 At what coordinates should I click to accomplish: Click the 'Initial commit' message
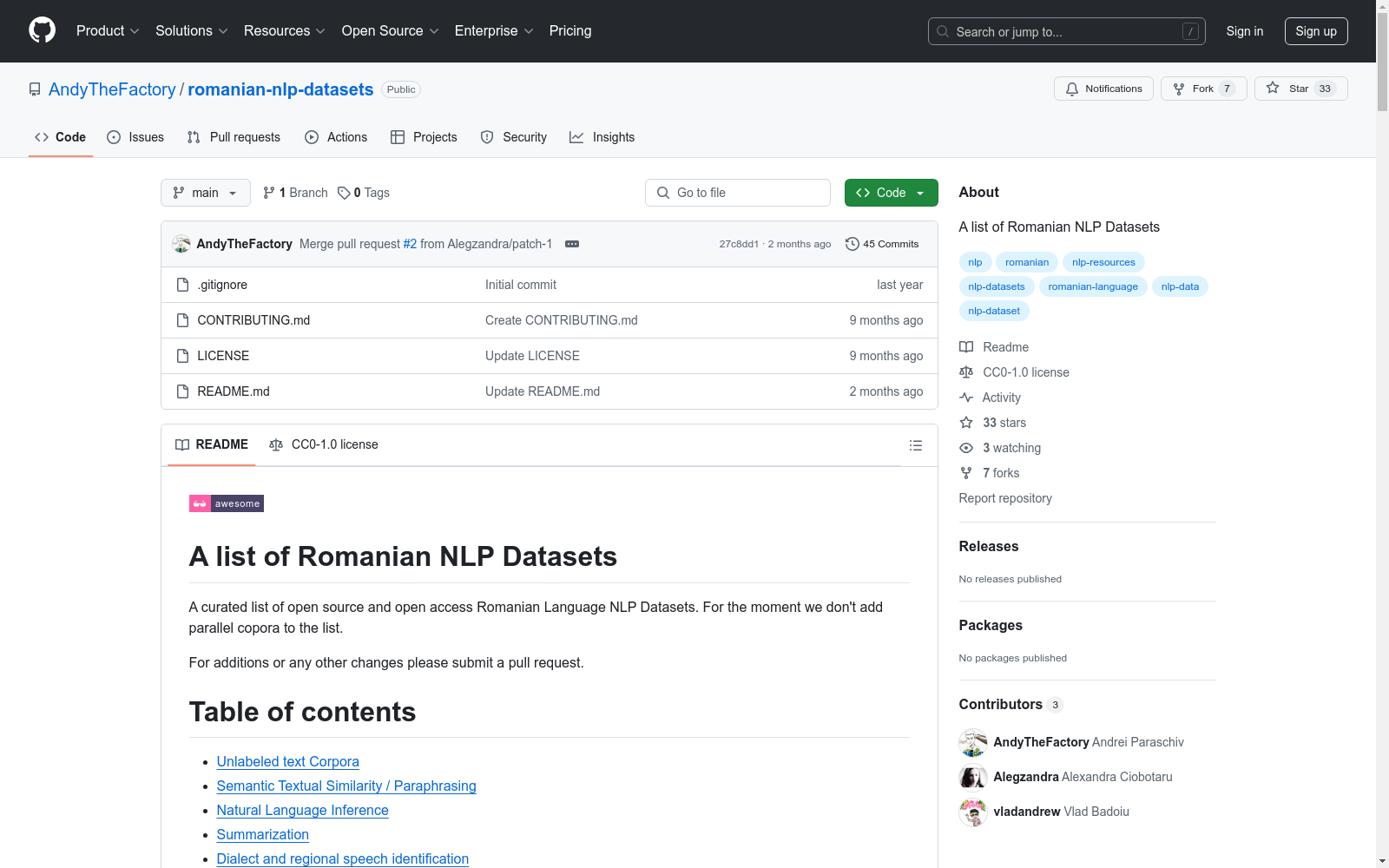point(521,285)
